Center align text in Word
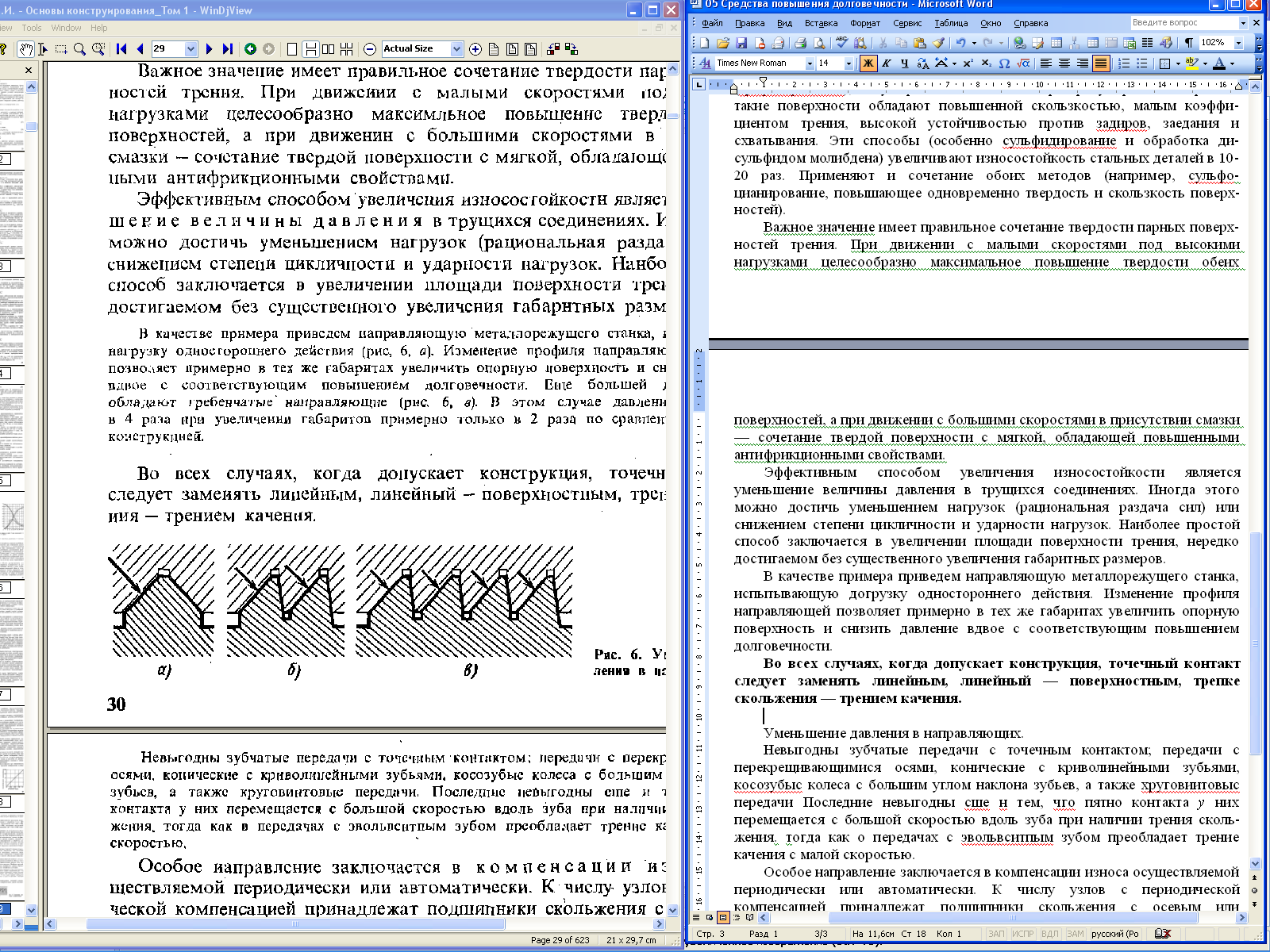The width and height of the screenshot is (1270, 952). point(1064,63)
